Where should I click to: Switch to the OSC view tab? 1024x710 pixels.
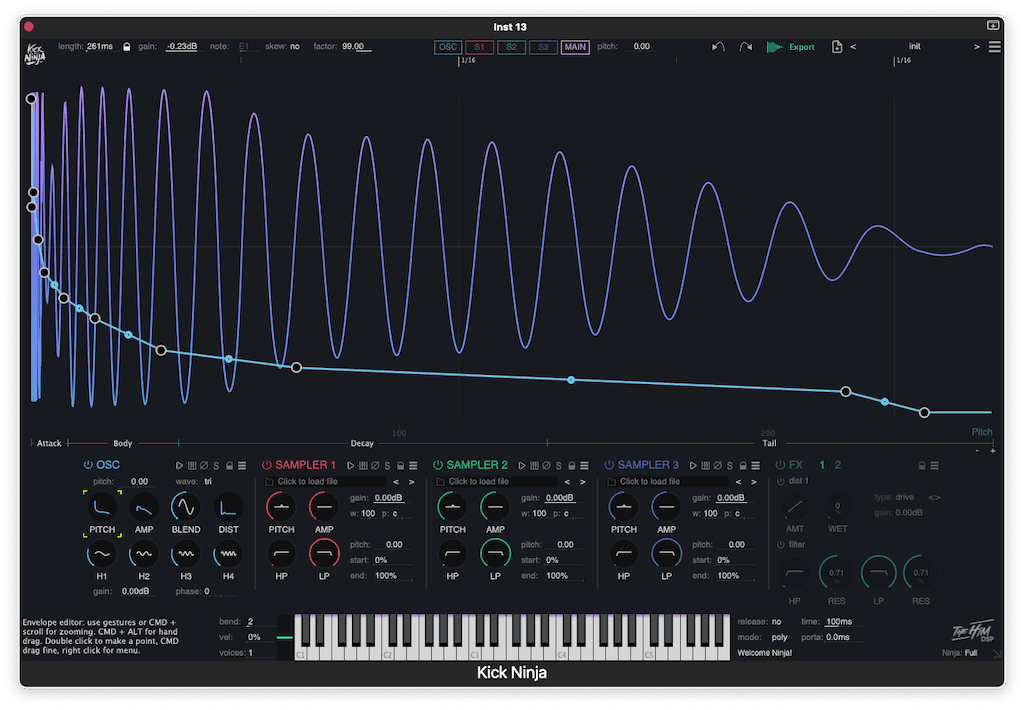(448, 47)
